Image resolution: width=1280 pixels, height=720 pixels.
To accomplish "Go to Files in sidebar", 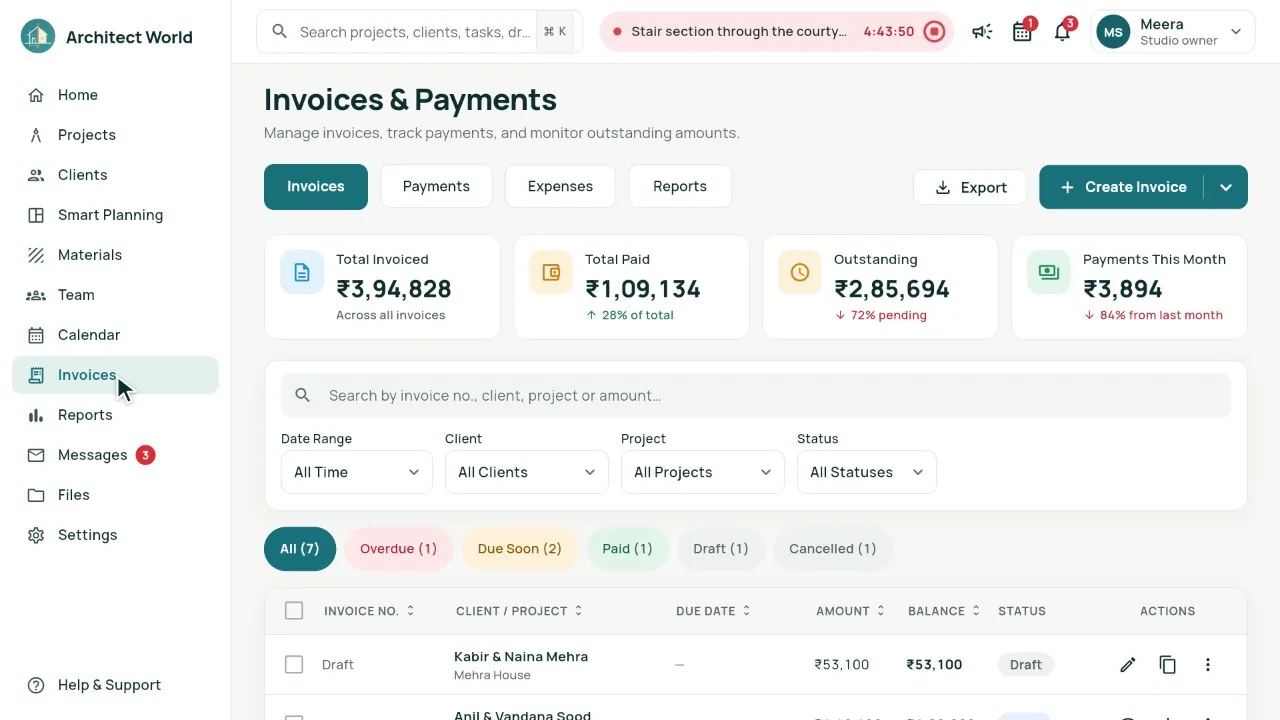I will click(x=115, y=495).
